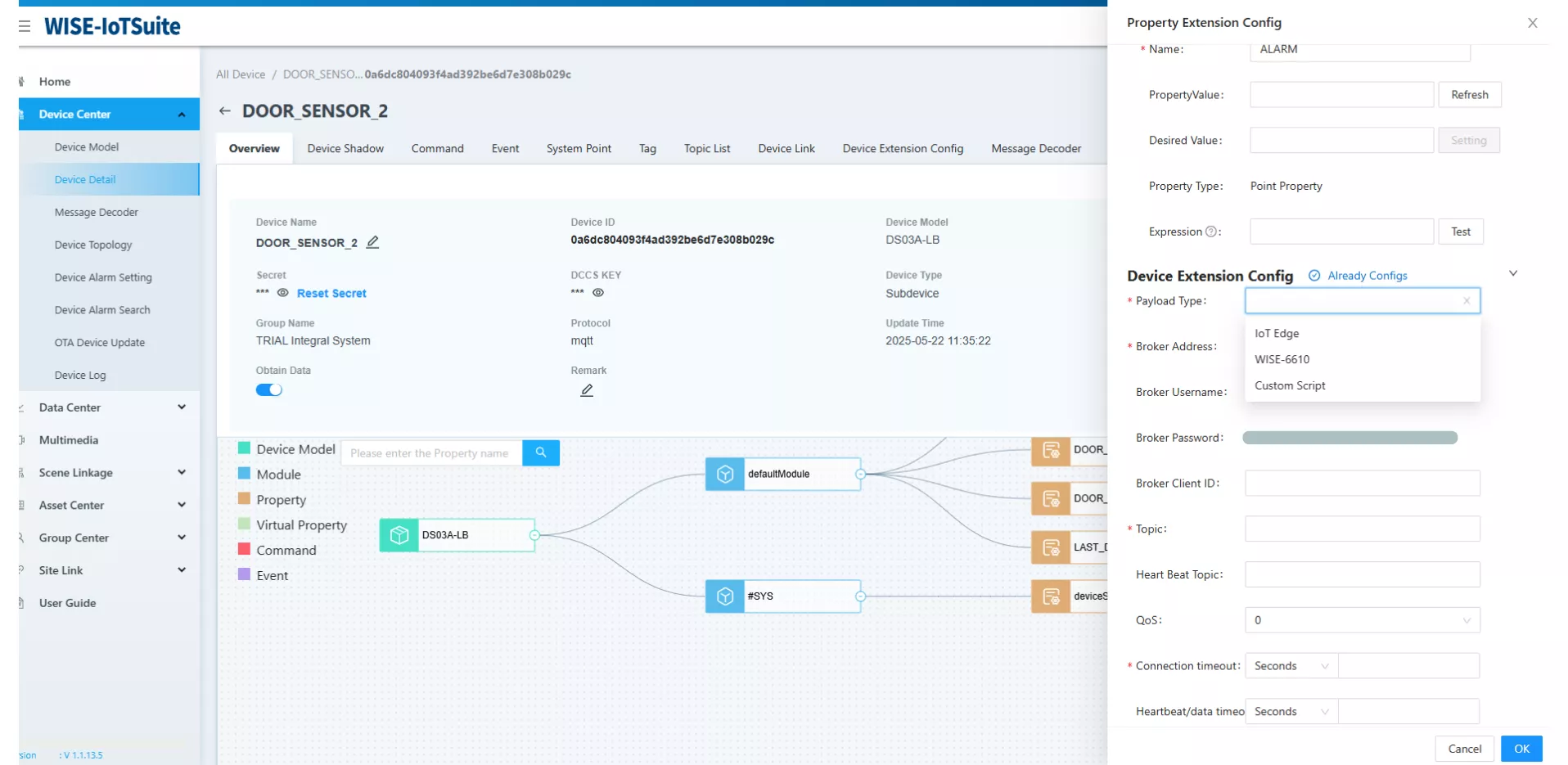Open the User Guide sidebar item
Viewport: 1568px width, 765px height.
click(x=67, y=603)
